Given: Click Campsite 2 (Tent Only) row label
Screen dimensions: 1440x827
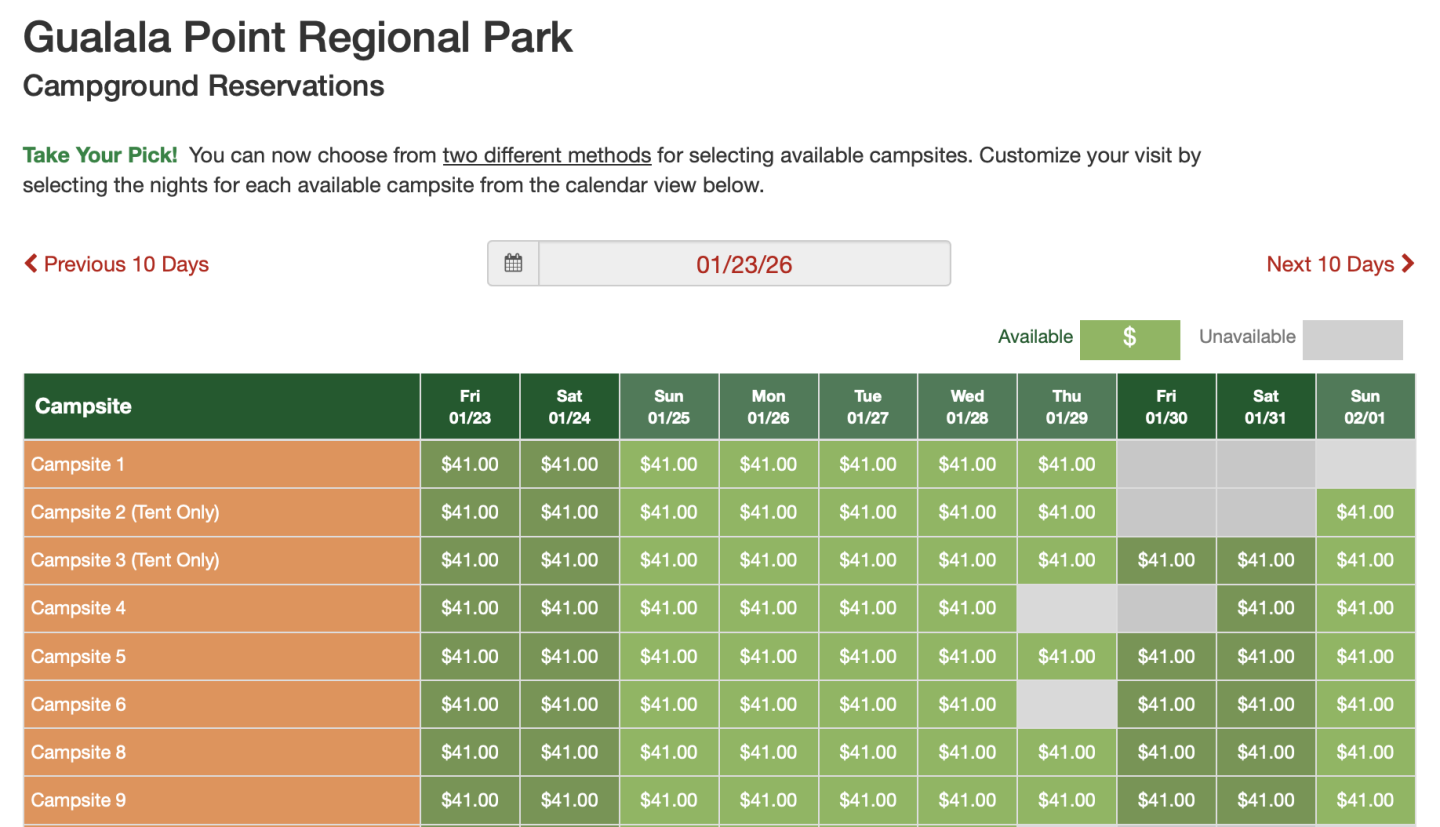Looking at the screenshot, I should click(125, 512).
